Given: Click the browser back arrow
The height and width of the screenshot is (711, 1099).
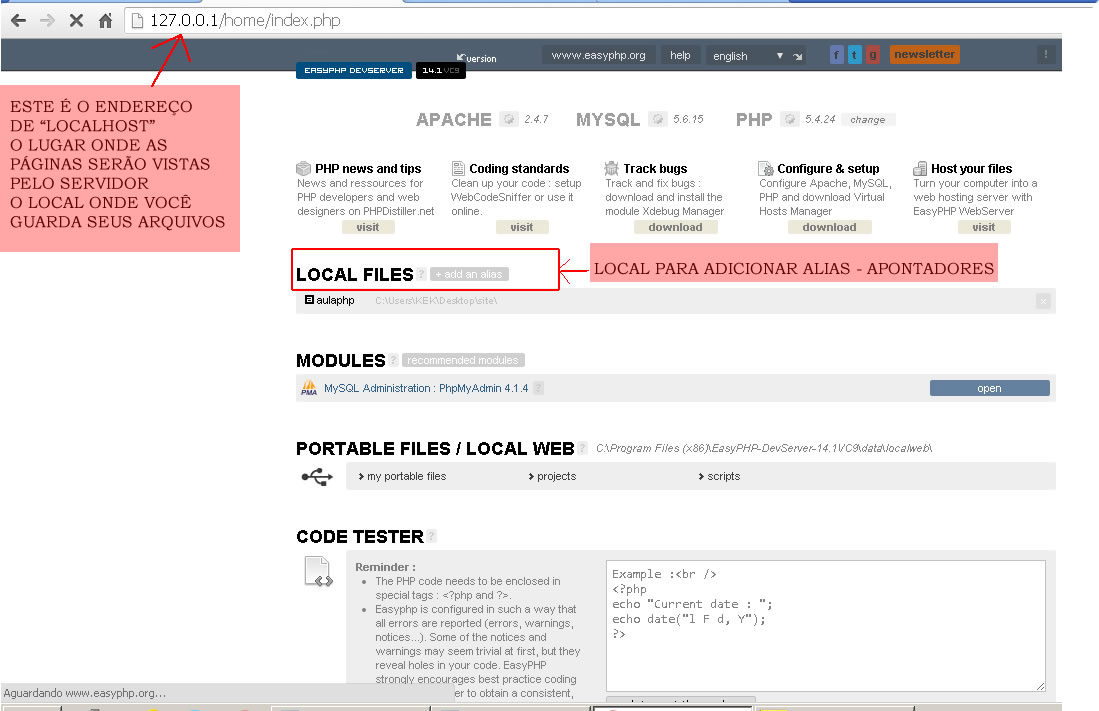Looking at the screenshot, I should [19, 20].
